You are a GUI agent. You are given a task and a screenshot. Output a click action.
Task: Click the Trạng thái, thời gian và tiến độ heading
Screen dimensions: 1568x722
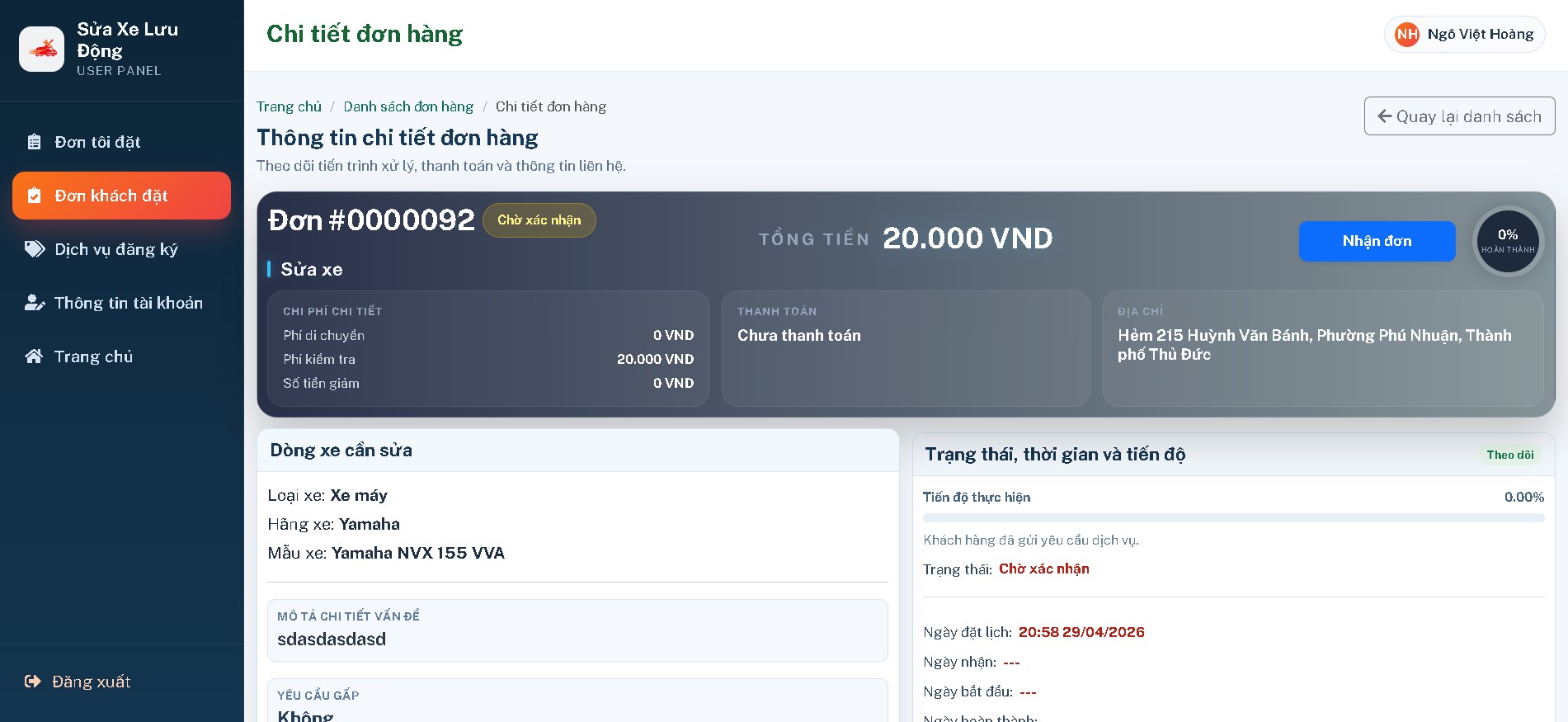(1055, 455)
